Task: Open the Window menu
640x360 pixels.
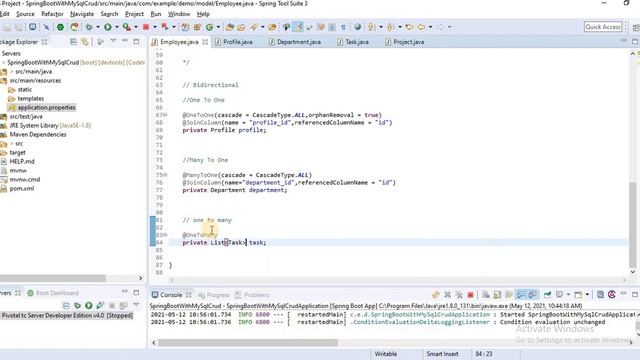Action: tap(179, 14)
